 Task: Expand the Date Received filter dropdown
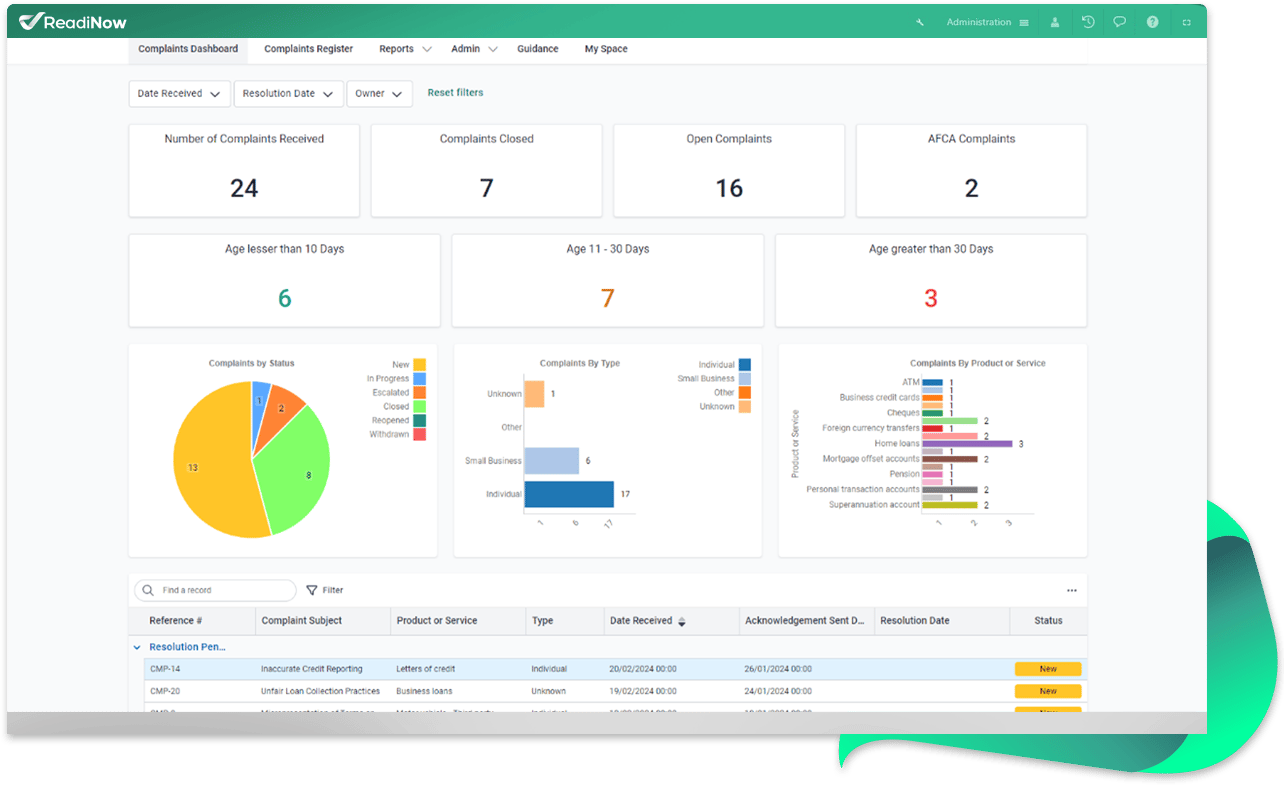pyautogui.click(x=180, y=94)
